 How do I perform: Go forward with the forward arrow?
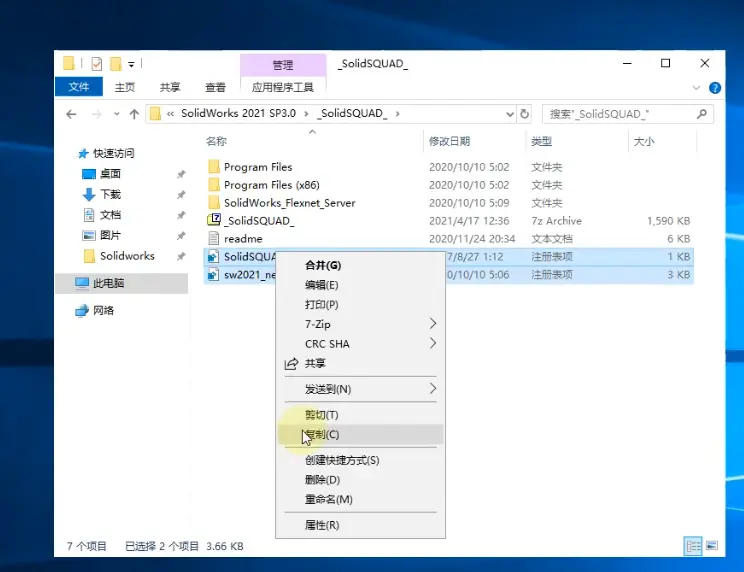(96, 114)
